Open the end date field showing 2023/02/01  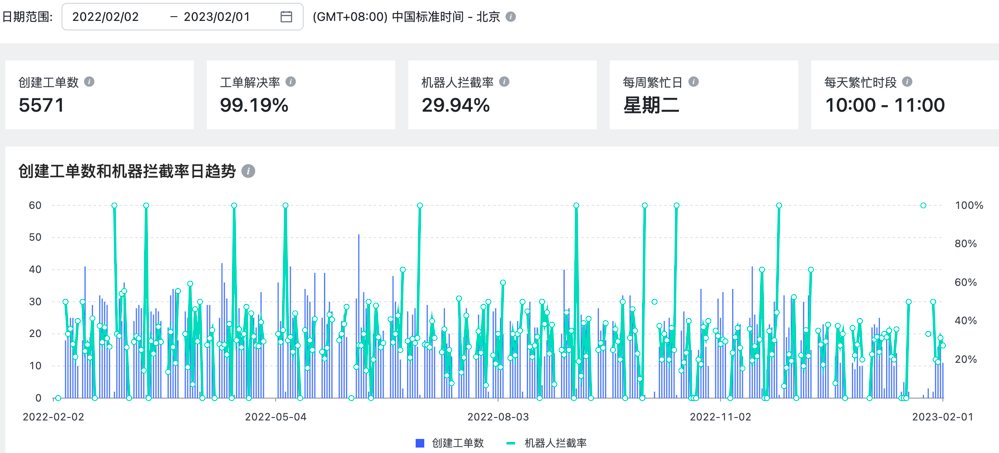pos(217,17)
